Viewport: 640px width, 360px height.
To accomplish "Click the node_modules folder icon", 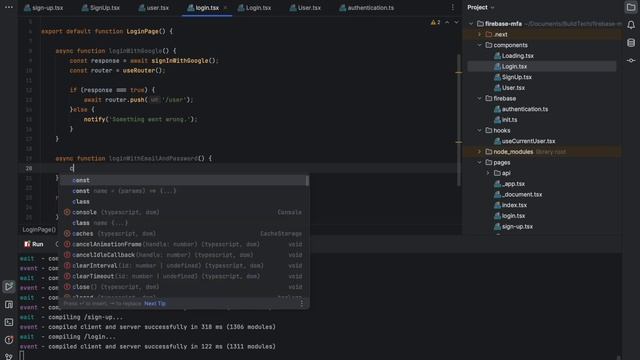I will tap(489, 152).
